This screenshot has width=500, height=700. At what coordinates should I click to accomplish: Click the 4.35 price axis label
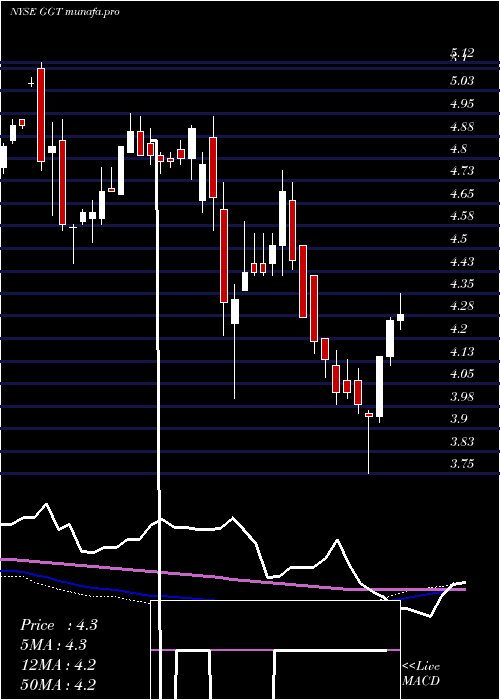462,284
